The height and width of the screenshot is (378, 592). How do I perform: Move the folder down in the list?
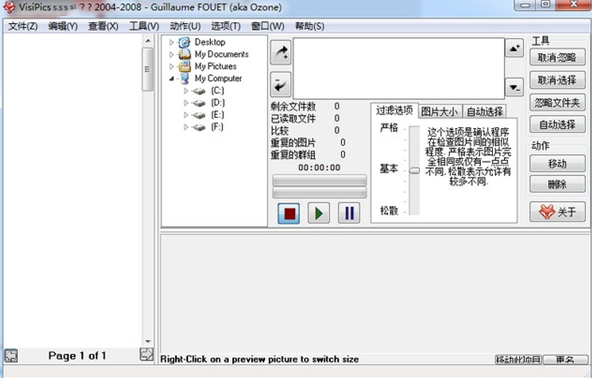(x=514, y=87)
